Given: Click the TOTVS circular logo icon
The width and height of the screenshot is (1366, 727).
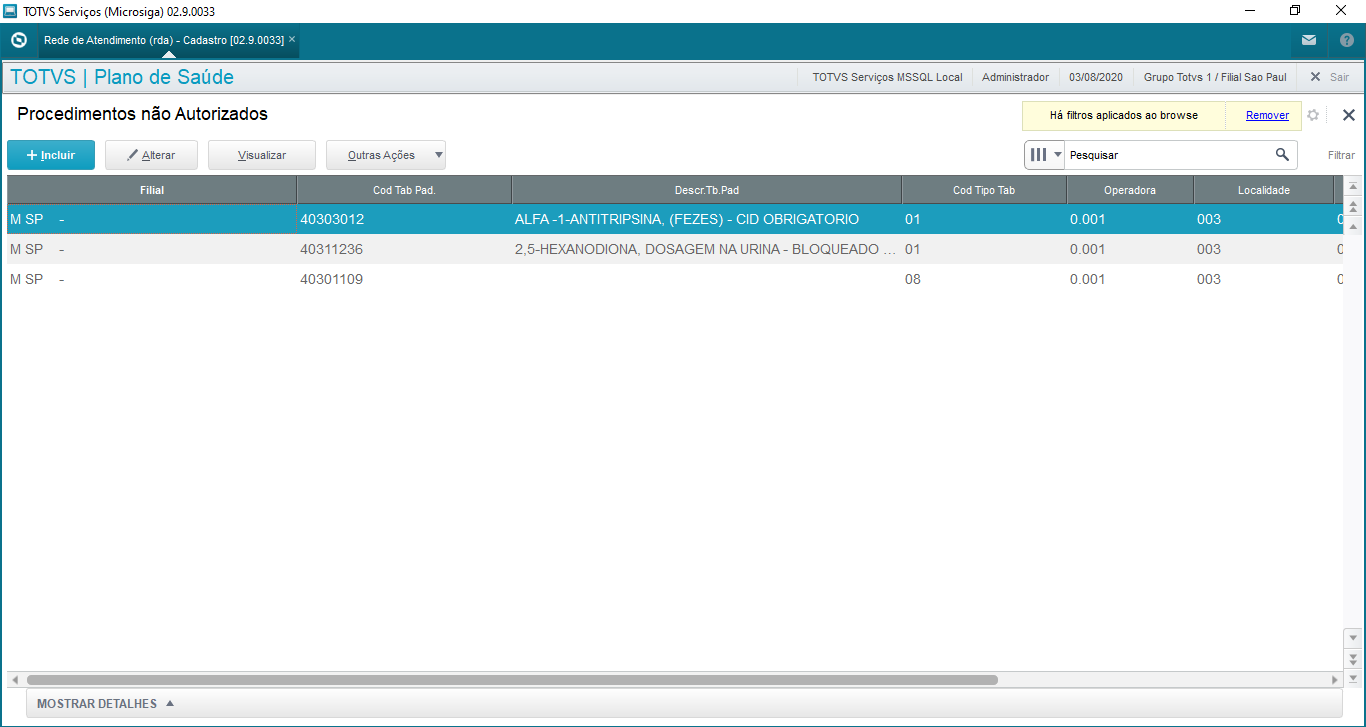Looking at the screenshot, I should pyautogui.click(x=18, y=41).
